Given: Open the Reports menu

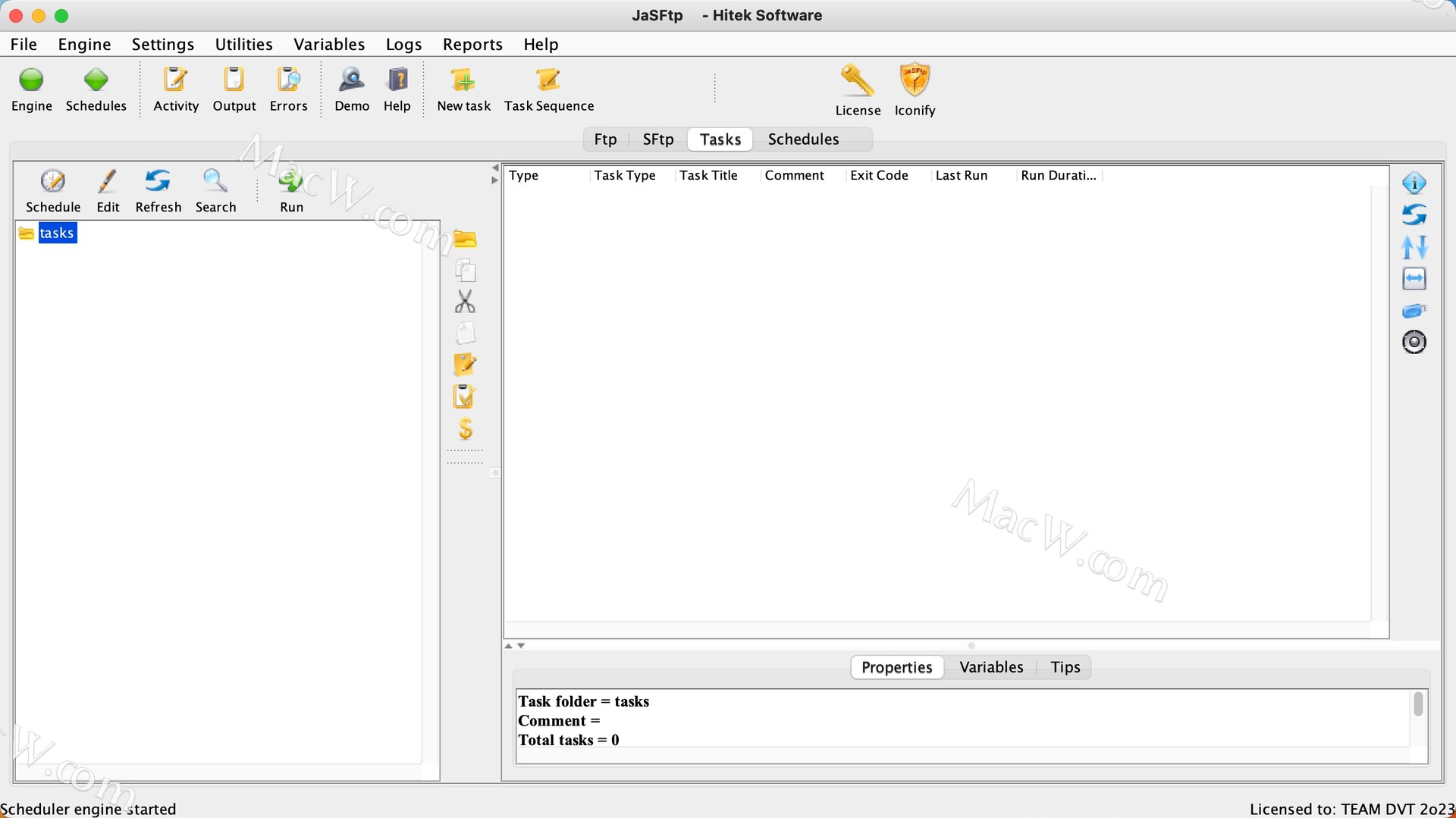Looking at the screenshot, I should click(472, 44).
